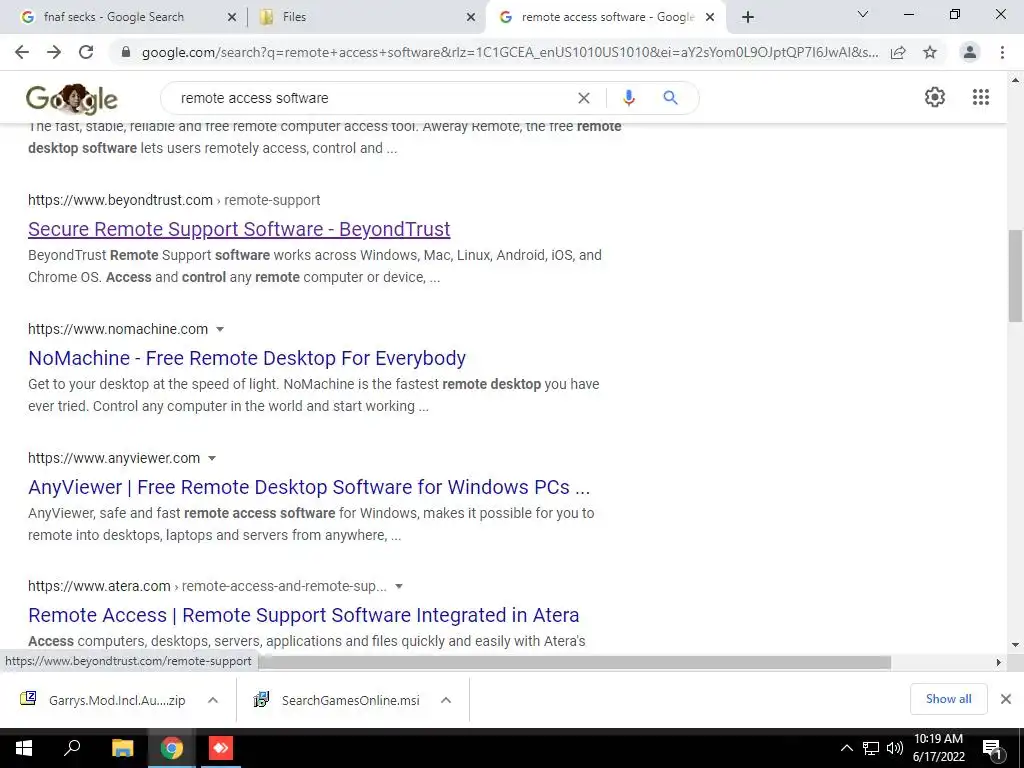Open Chrome profile avatar
The image size is (1024, 768).
(x=970, y=52)
